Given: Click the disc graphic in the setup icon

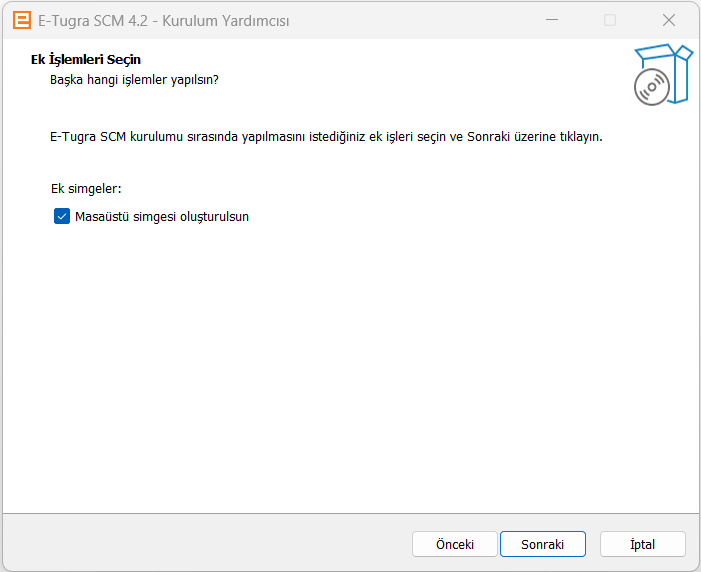Looking at the screenshot, I should click(x=651, y=88).
